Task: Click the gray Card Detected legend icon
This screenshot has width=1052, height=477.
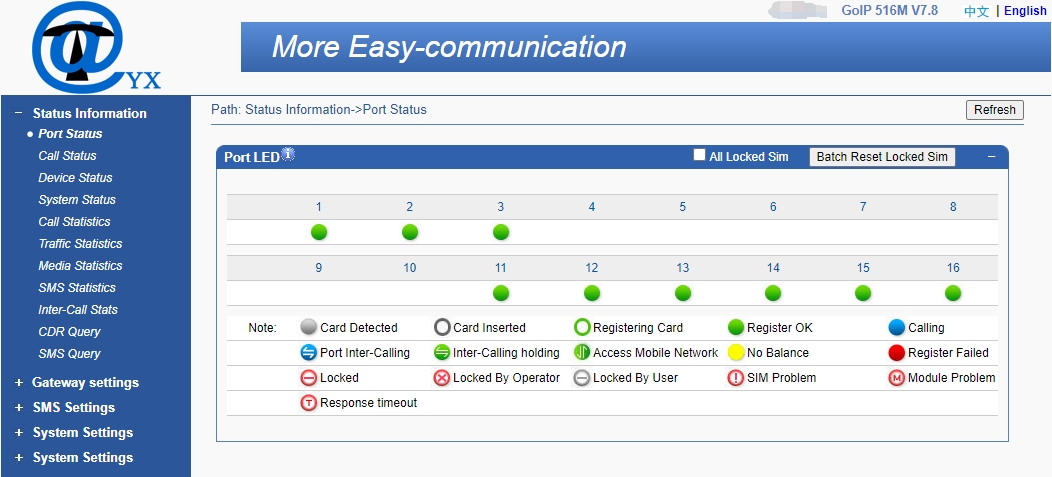Action: click(x=308, y=327)
